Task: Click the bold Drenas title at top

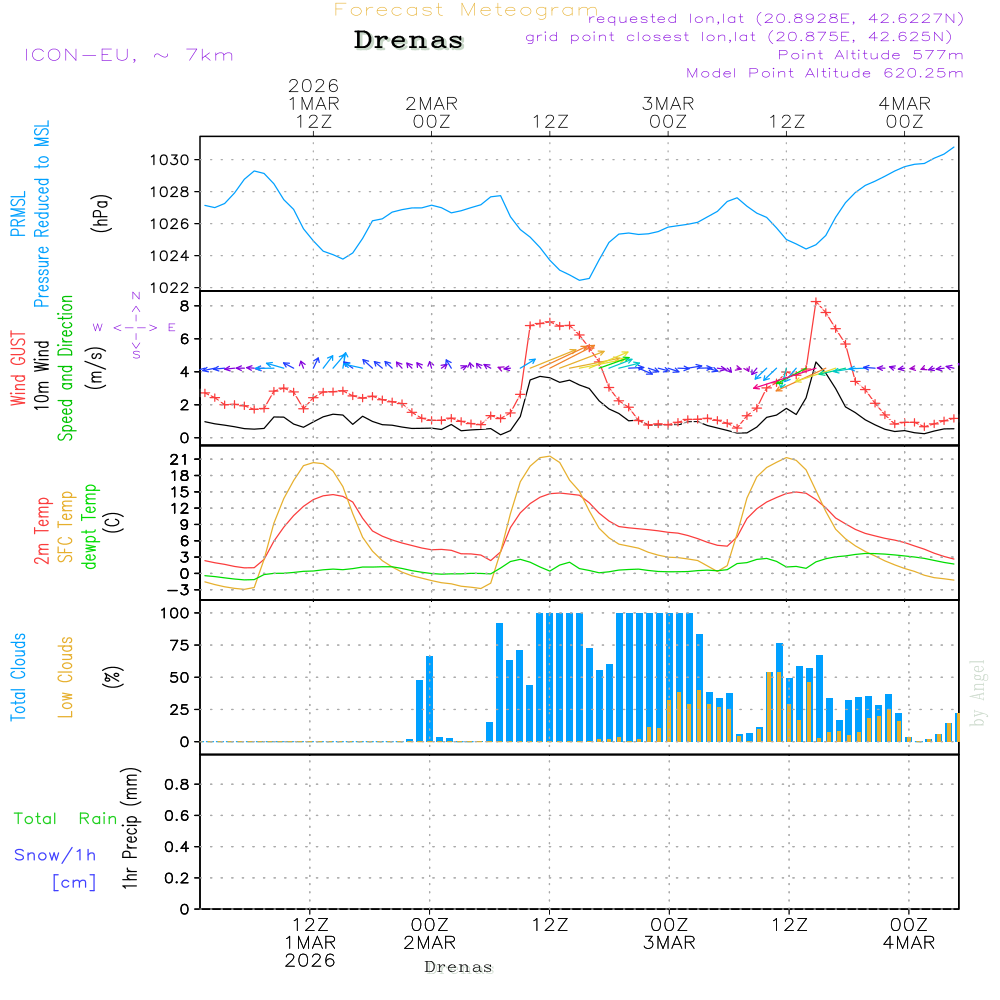Action: click(409, 41)
